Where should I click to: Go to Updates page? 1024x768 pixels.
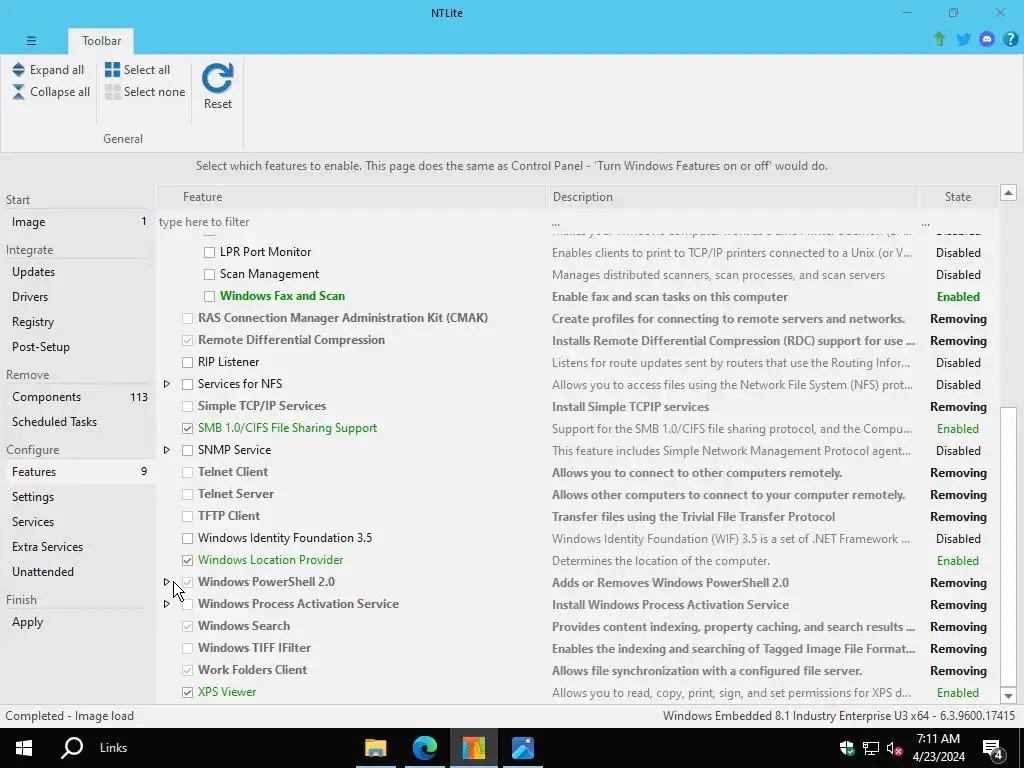(x=78, y=272)
